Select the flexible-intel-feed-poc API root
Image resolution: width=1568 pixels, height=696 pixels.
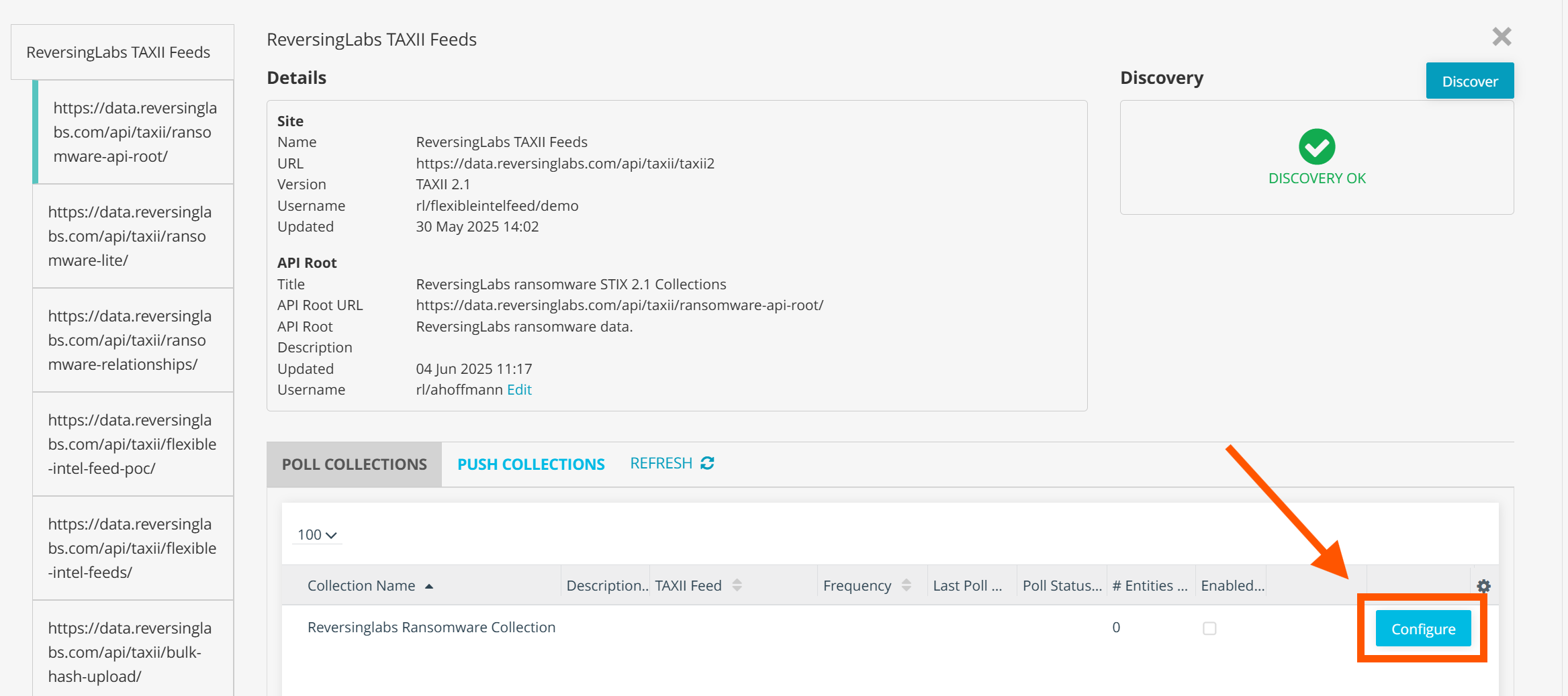coord(133,444)
